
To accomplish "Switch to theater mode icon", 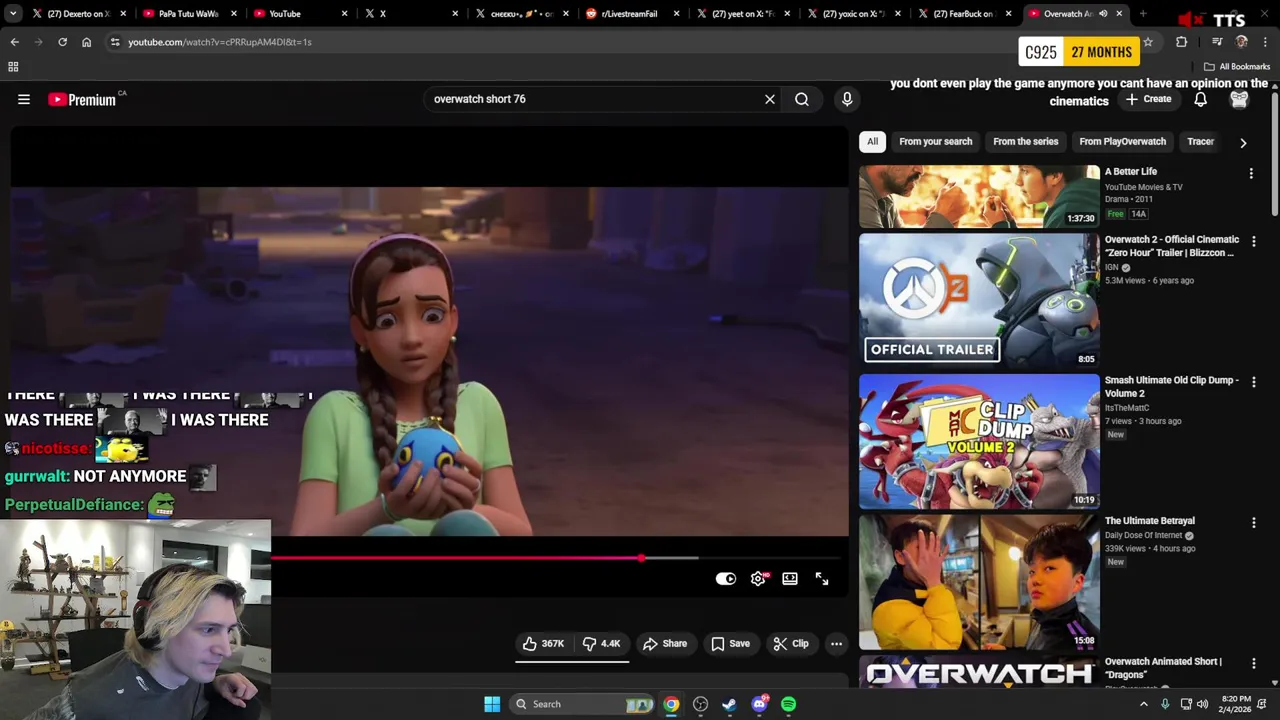I will (790, 579).
